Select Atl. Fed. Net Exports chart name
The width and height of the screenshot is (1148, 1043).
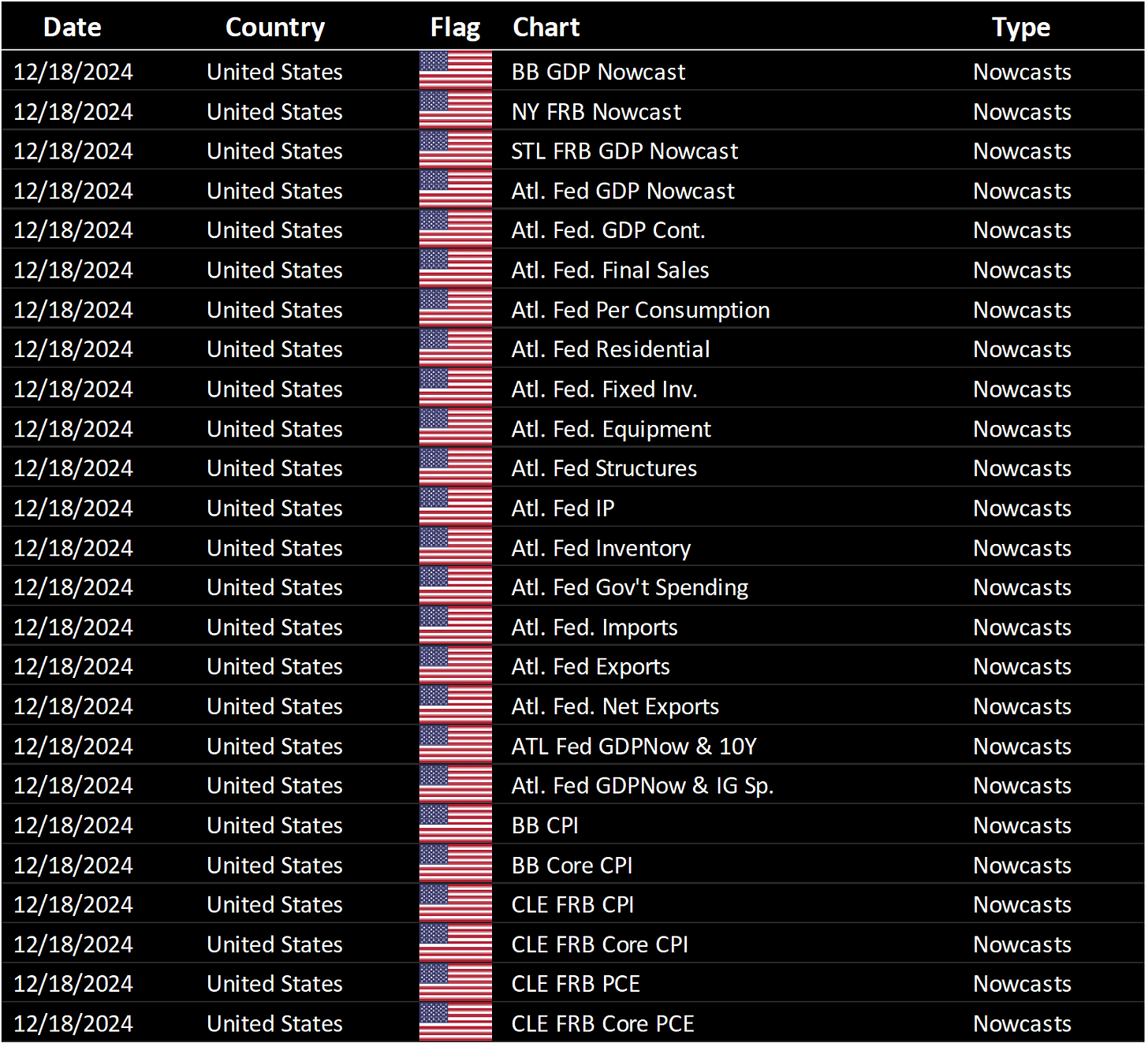[615, 706]
